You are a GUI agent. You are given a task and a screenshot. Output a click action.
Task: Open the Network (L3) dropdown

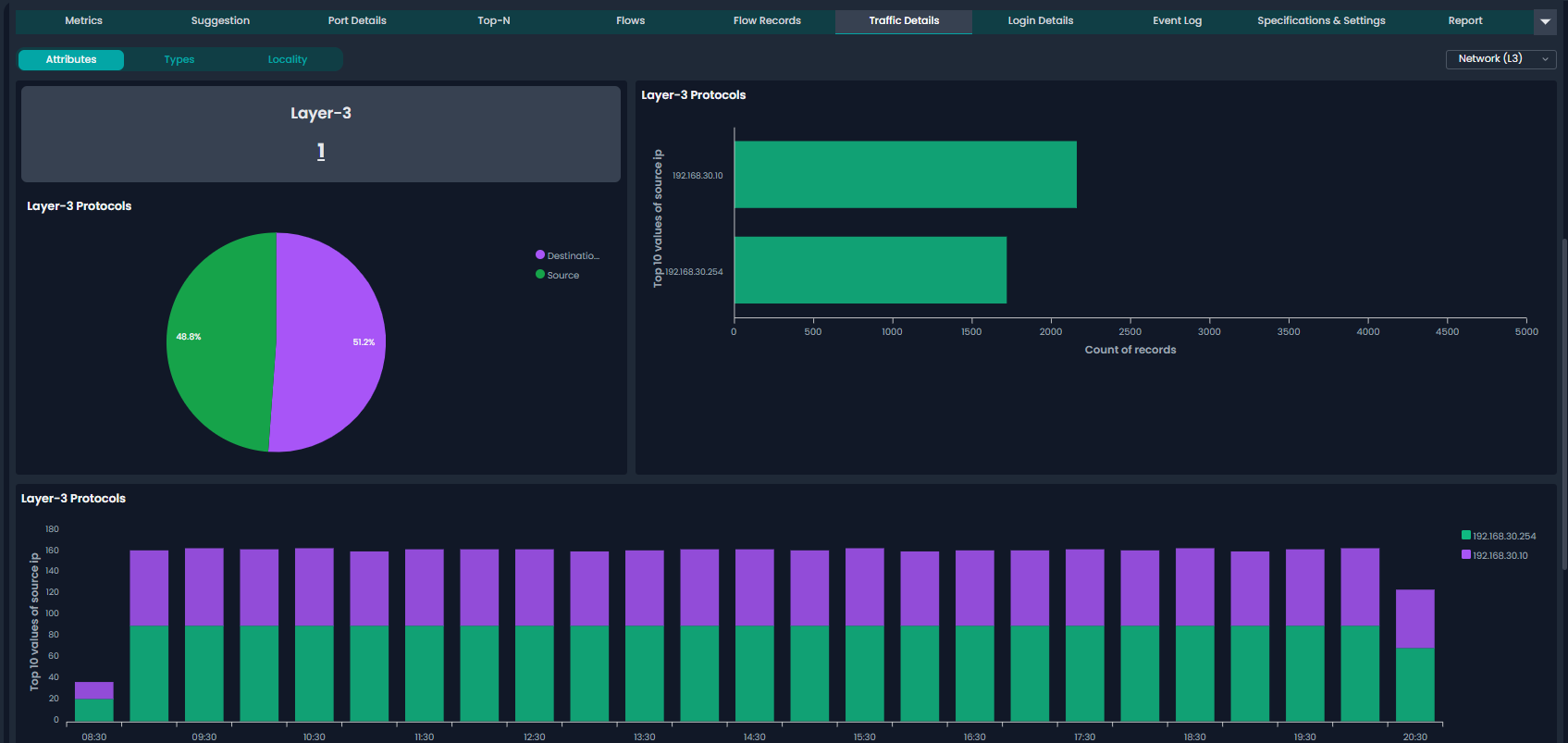(x=1500, y=58)
